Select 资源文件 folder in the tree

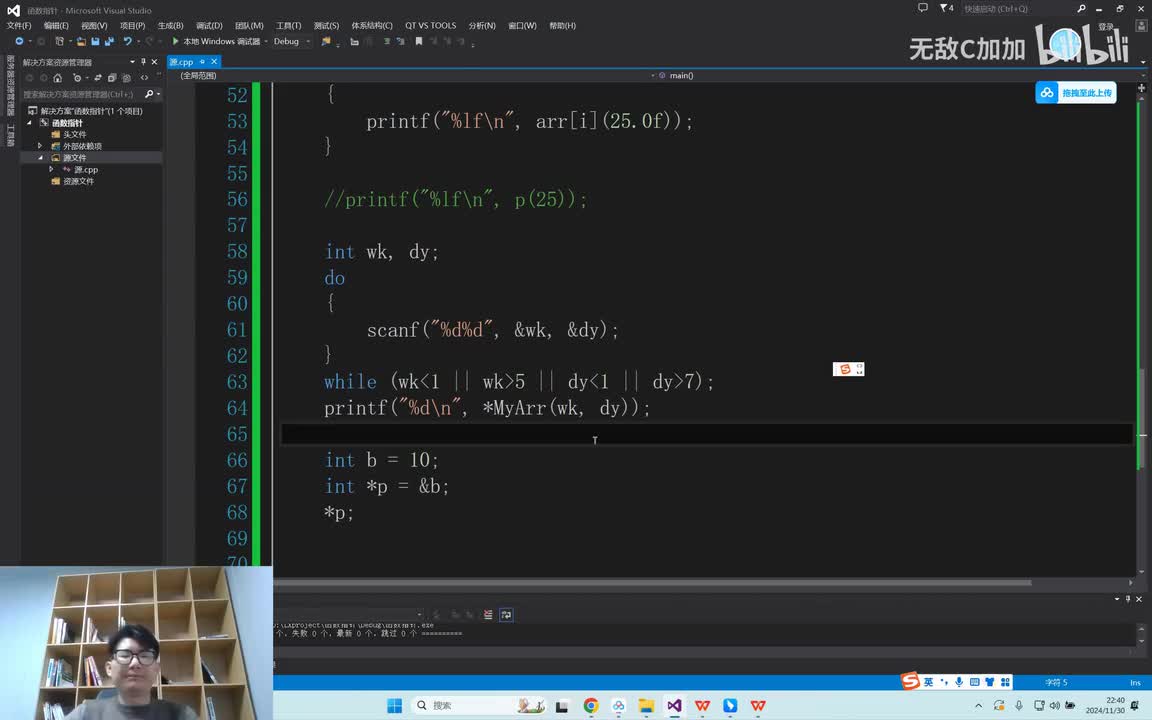[x=79, y=181]
